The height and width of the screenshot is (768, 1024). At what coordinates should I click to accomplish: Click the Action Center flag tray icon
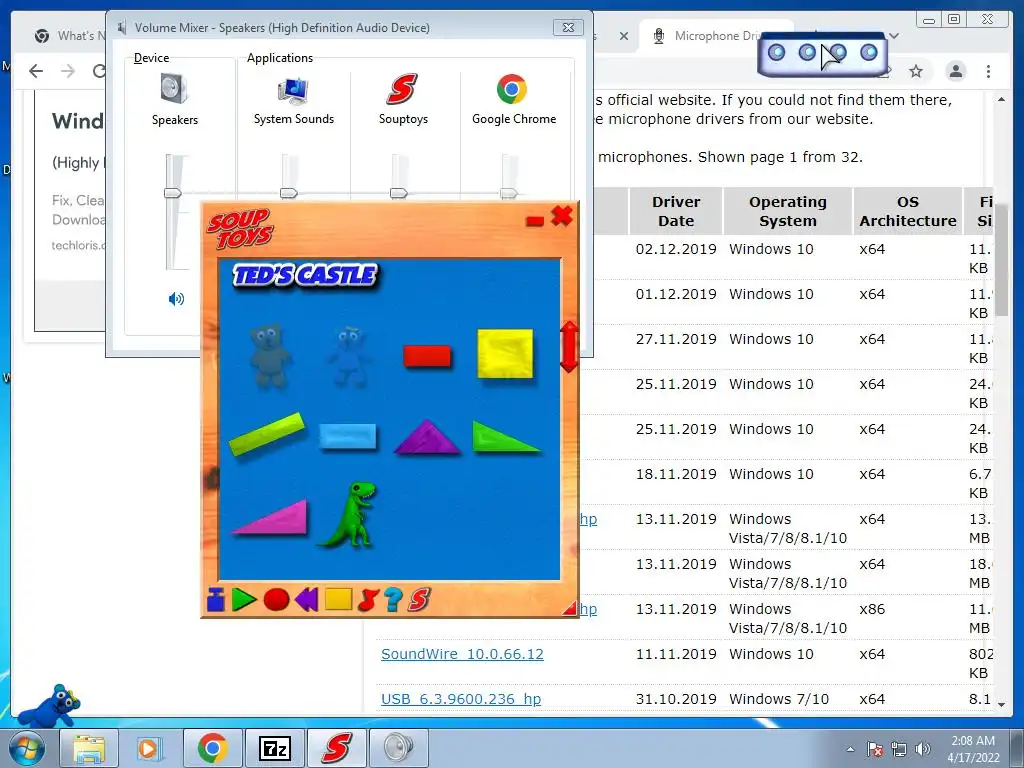[x=875, y=749]
